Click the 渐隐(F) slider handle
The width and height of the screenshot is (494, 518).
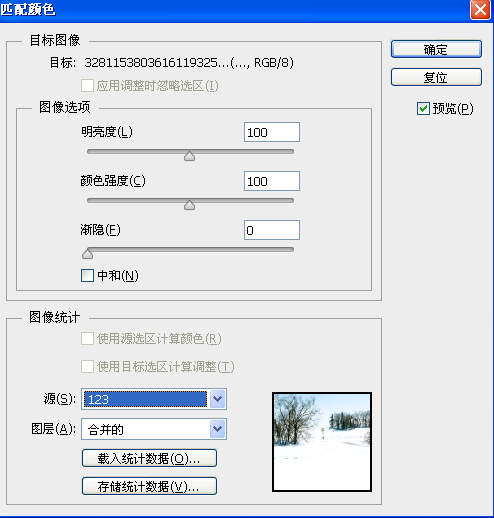coord(87,254)
